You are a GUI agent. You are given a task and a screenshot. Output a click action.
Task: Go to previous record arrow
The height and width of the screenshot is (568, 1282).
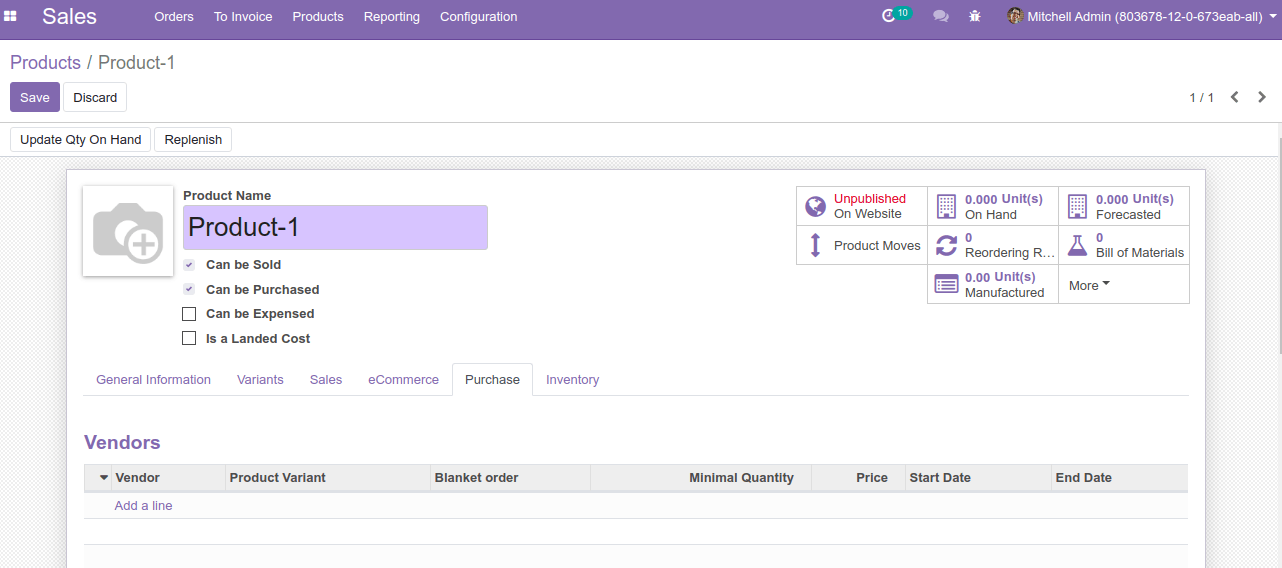click(1235, 97)
